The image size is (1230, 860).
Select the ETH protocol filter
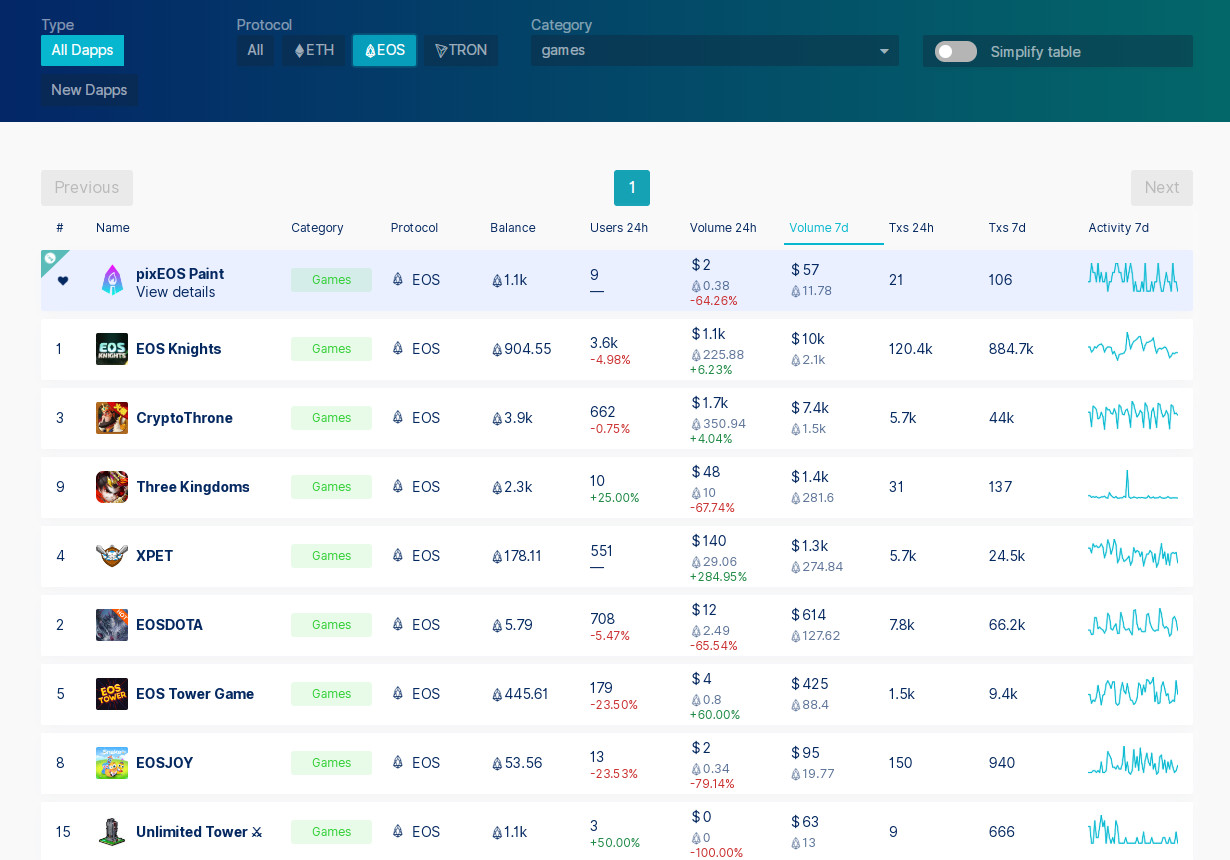click(314, 50)
